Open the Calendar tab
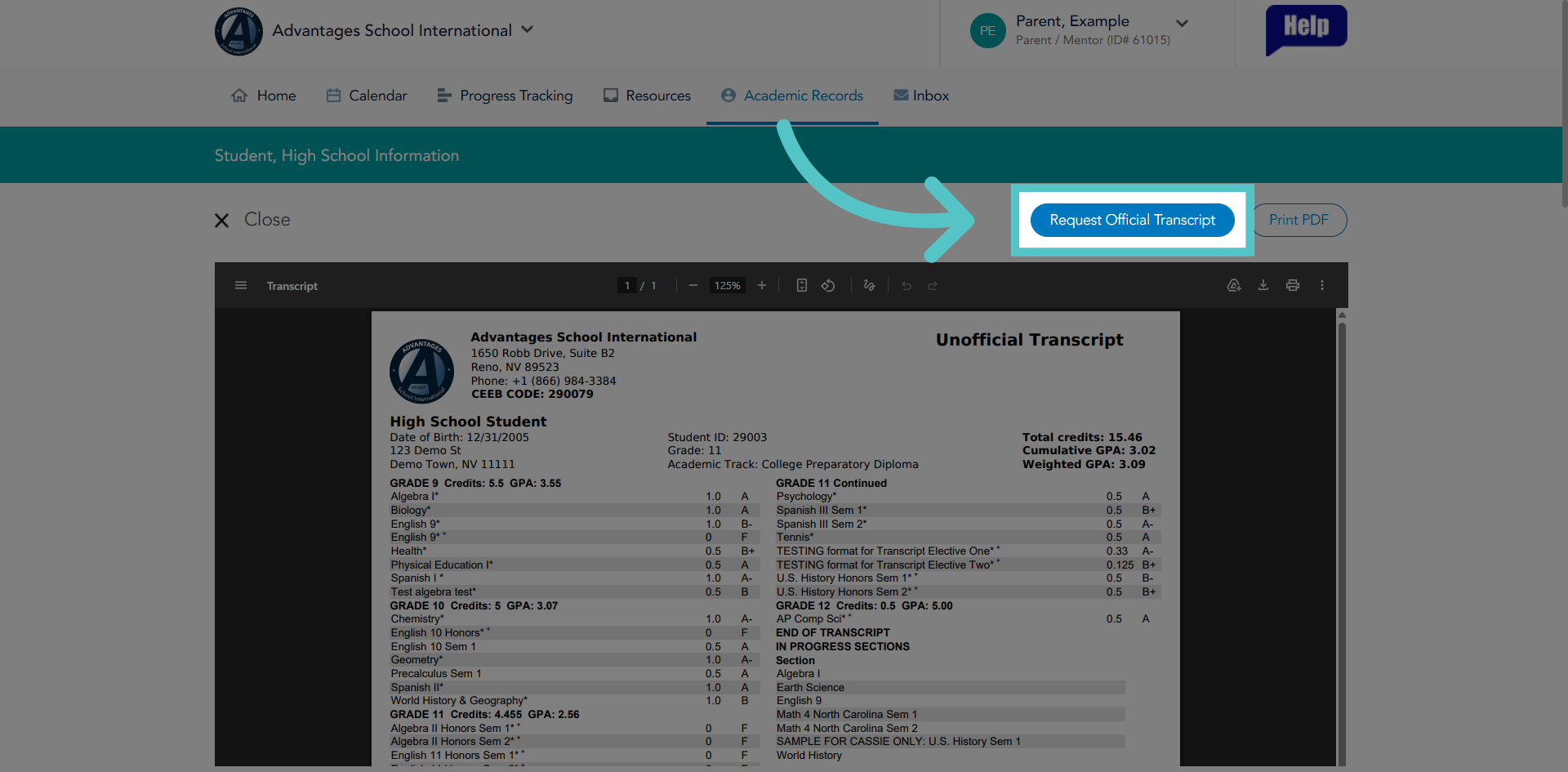 367,96
